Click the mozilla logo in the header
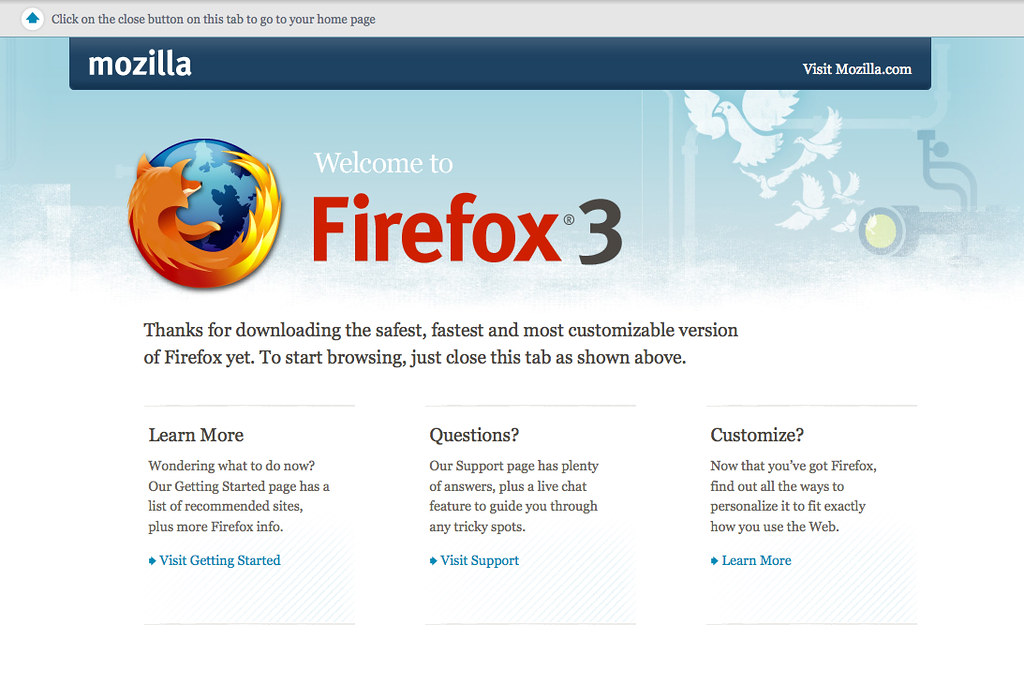Viewport: 1024px width, 684px height. tap(140, 64)
